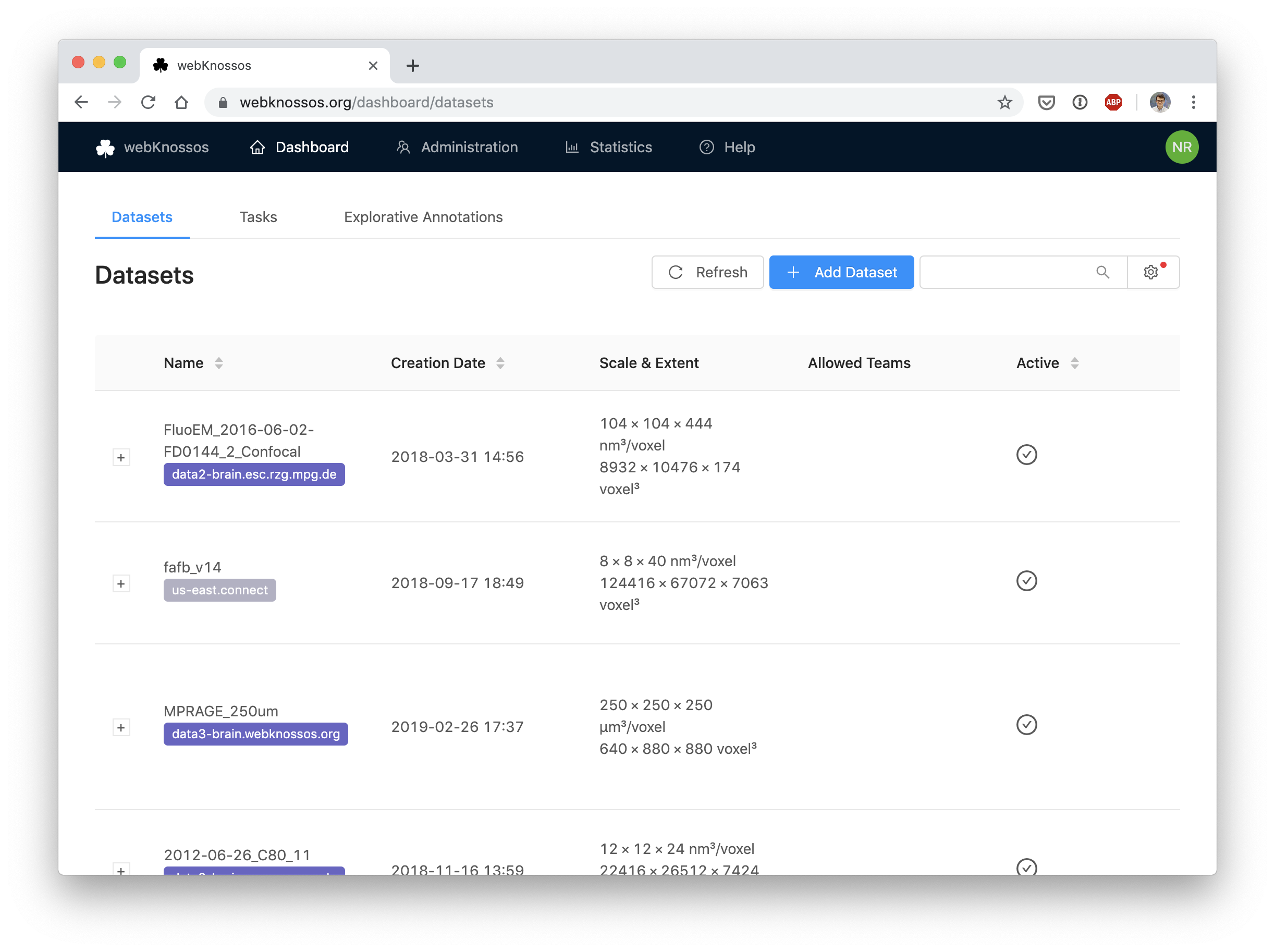Click the browser home icon

coord(181,102)
